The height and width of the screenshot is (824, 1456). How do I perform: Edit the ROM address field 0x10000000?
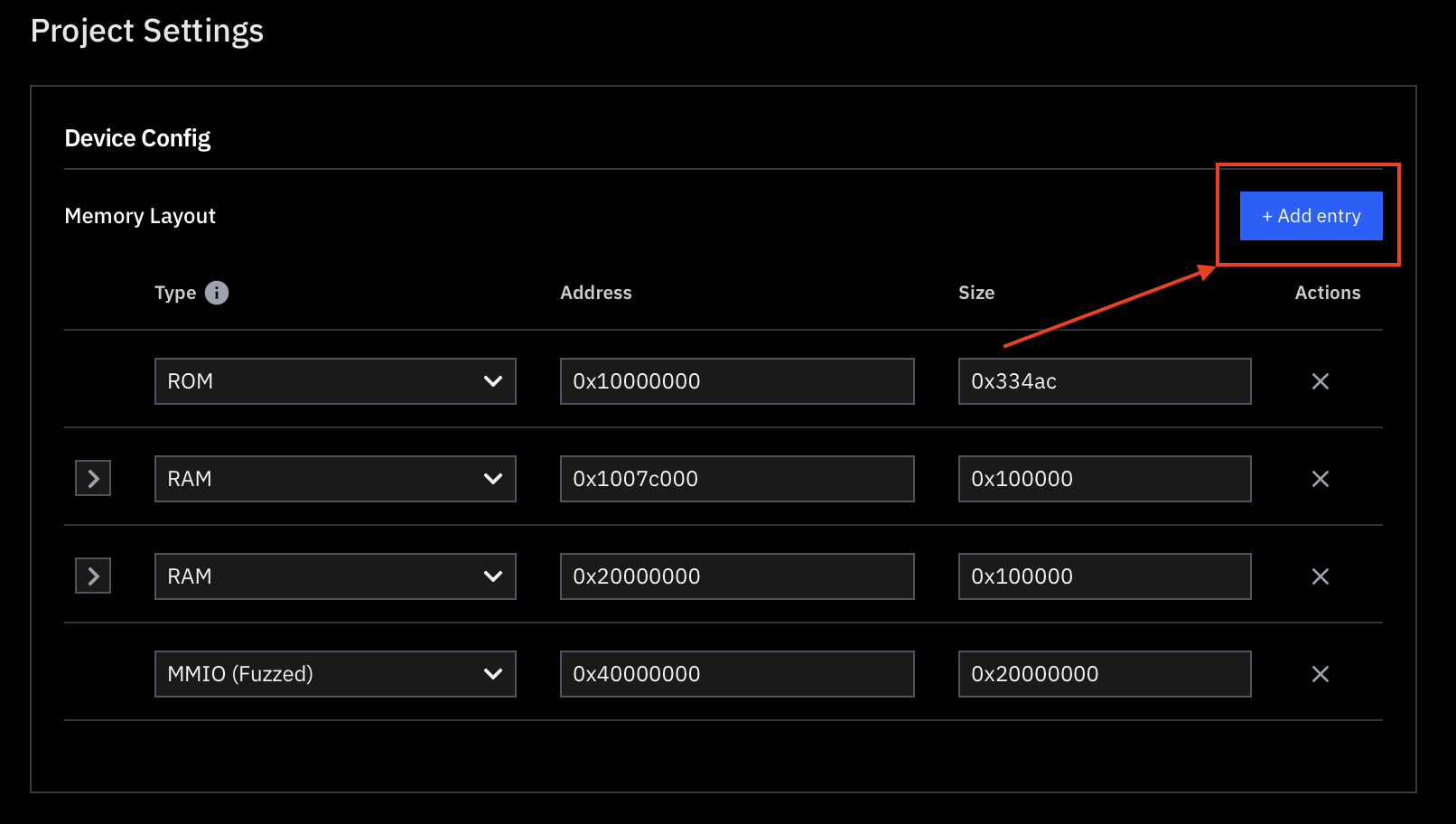point(736,381)
